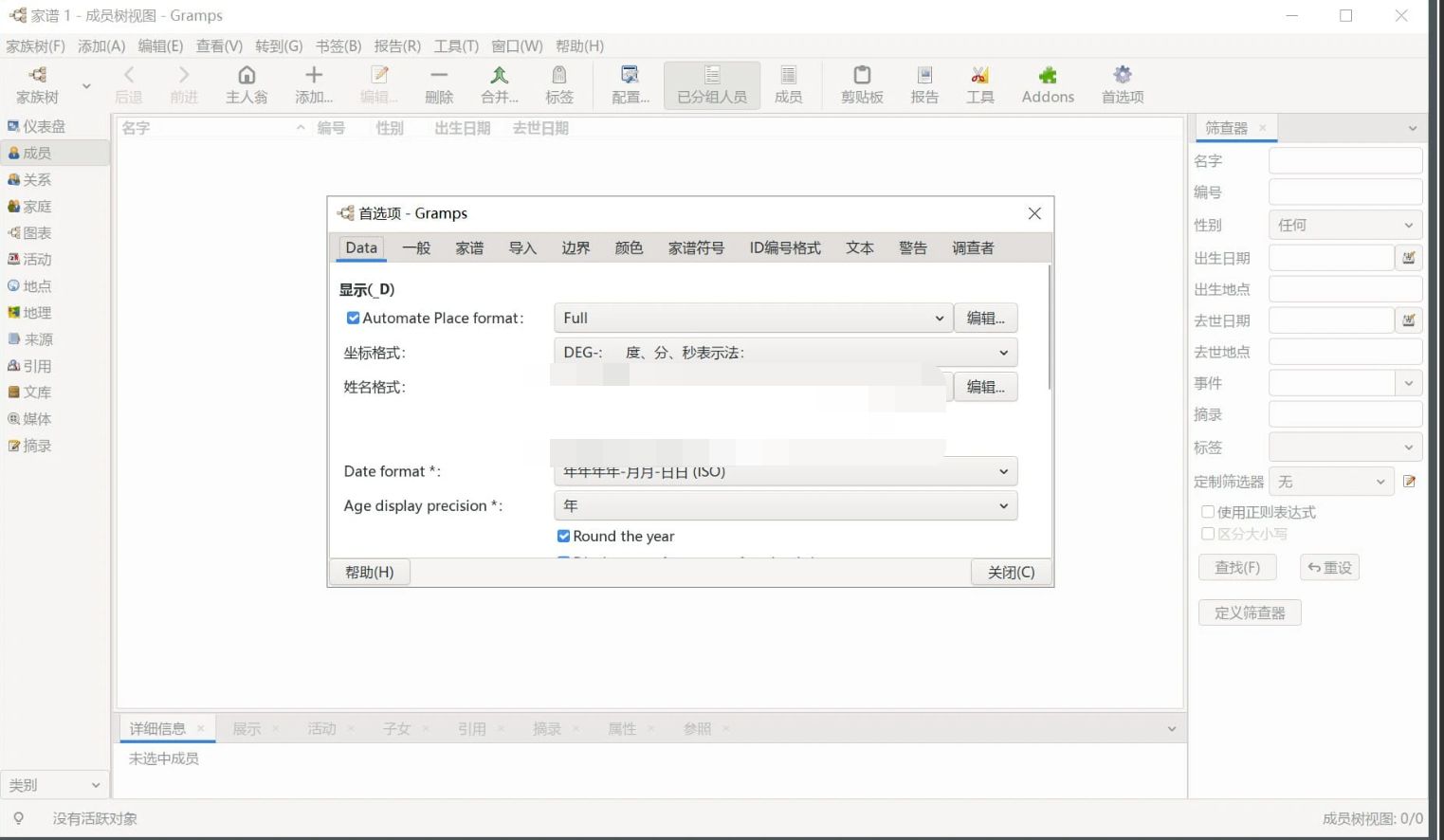This screenshot has width=1444, height=840.
Task: Uncheck Automate Place format
Action: 353,318
